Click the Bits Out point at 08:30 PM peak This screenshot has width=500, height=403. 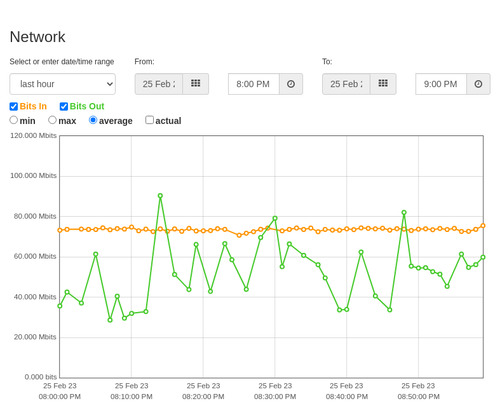[x=275, y=219]
